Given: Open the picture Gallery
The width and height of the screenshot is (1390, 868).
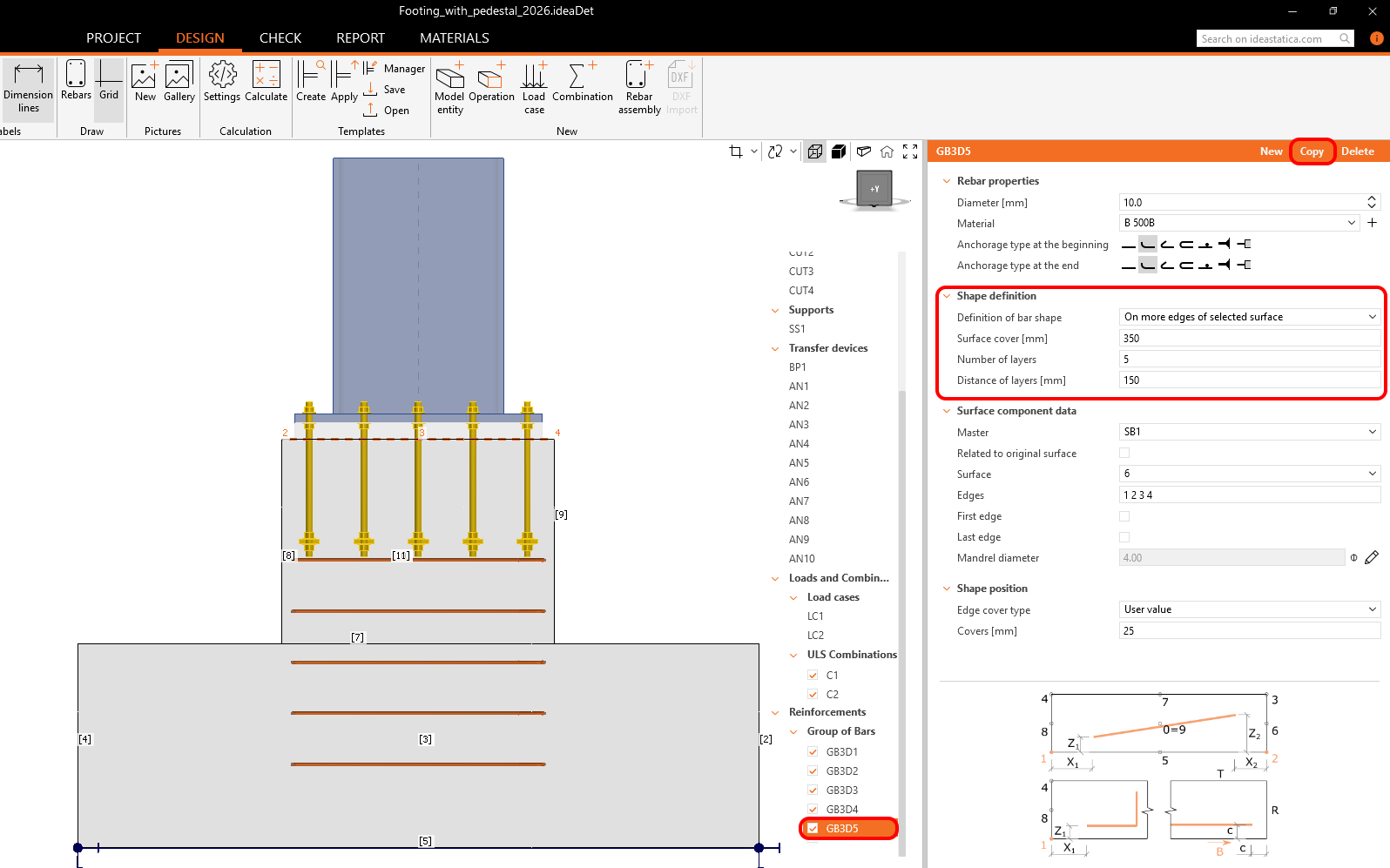Looking at the screenshot, I should pyautogui.click(x=179, y=82).
